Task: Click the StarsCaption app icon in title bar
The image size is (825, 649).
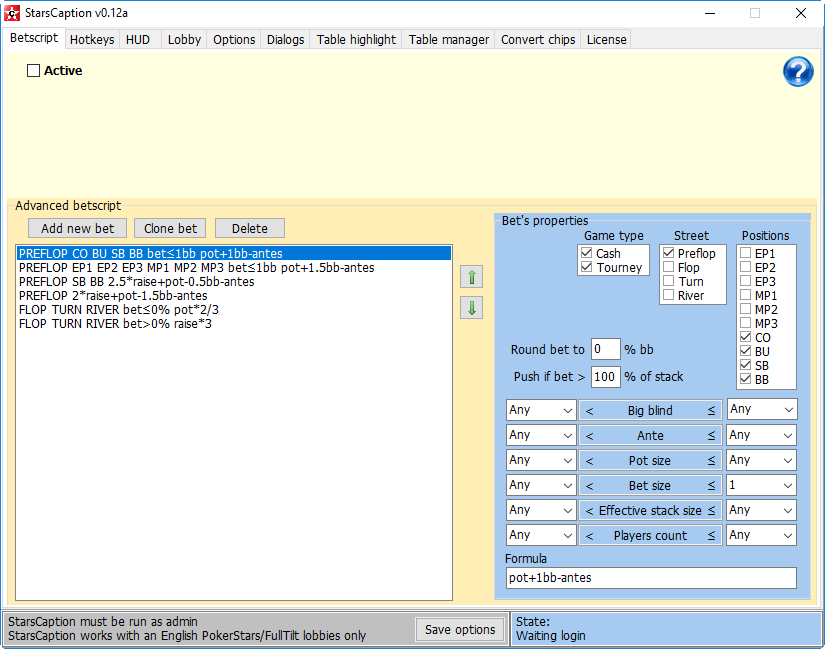Action: tap(12, 13)
